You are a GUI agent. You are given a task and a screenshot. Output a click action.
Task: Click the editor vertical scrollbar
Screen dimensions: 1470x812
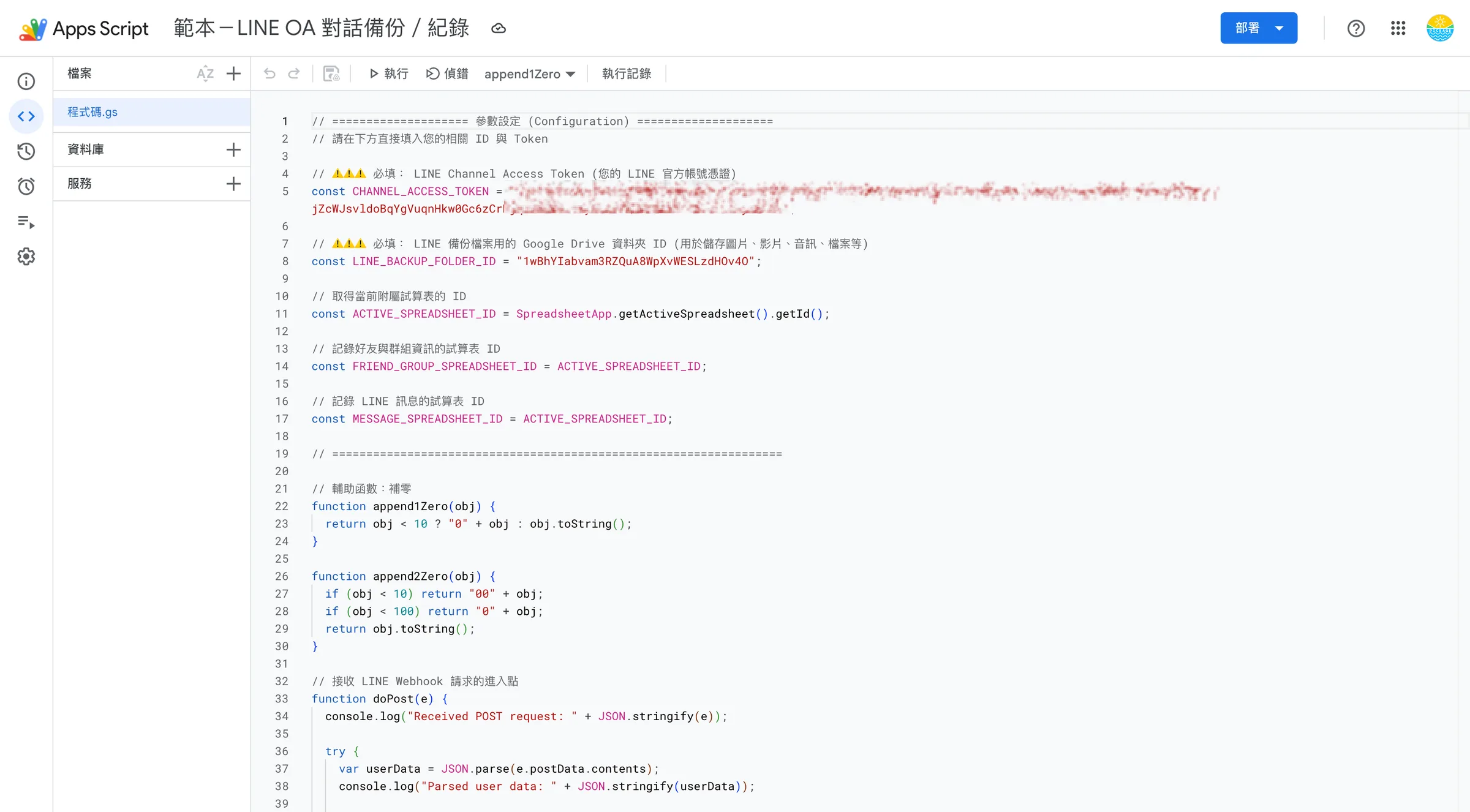point(1463,451)
